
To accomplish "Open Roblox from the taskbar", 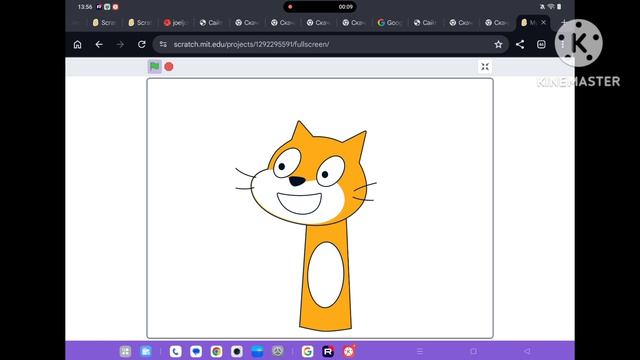I will click(x=328, y=351).
